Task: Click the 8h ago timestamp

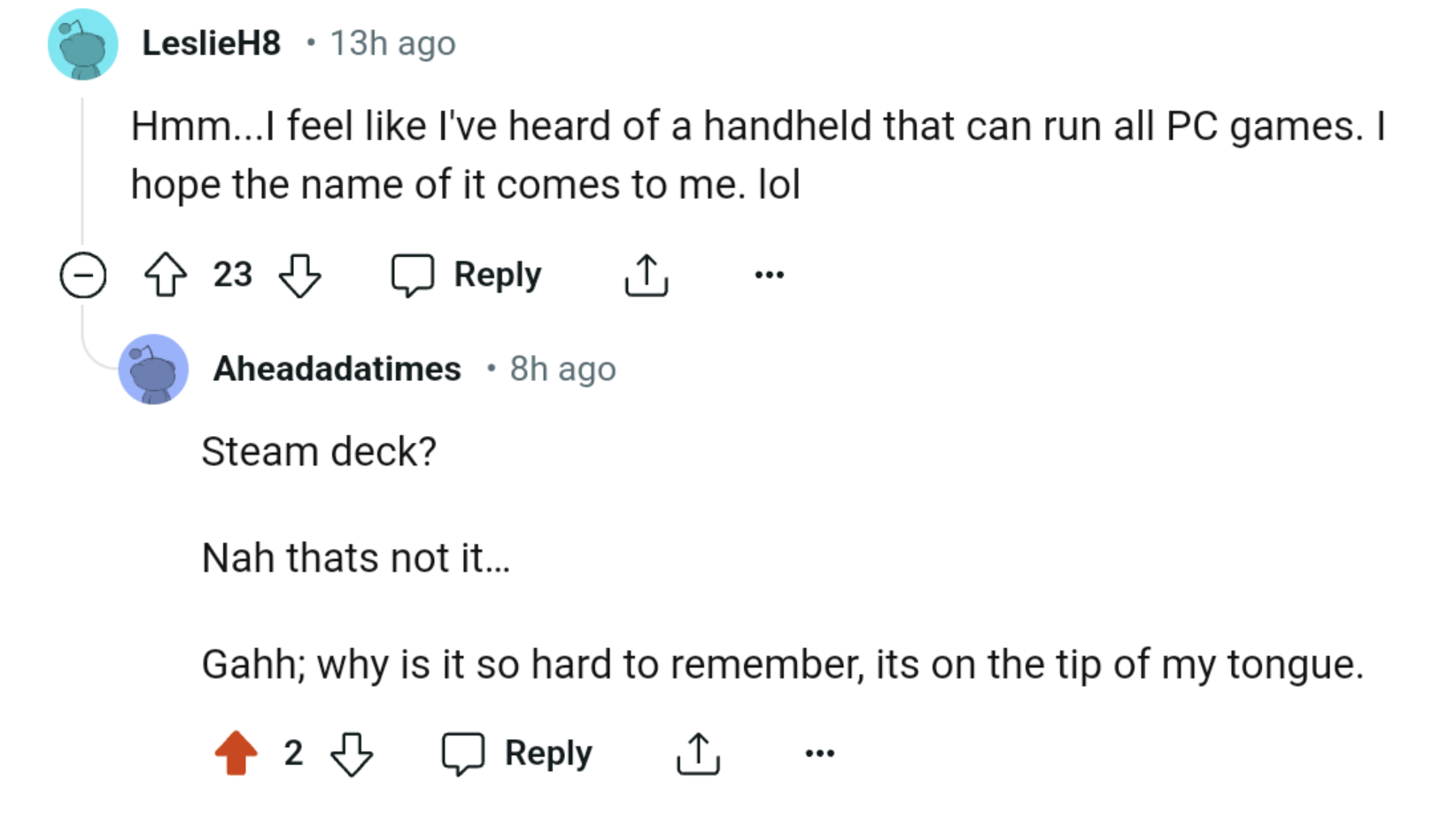Action: point(561,369)
